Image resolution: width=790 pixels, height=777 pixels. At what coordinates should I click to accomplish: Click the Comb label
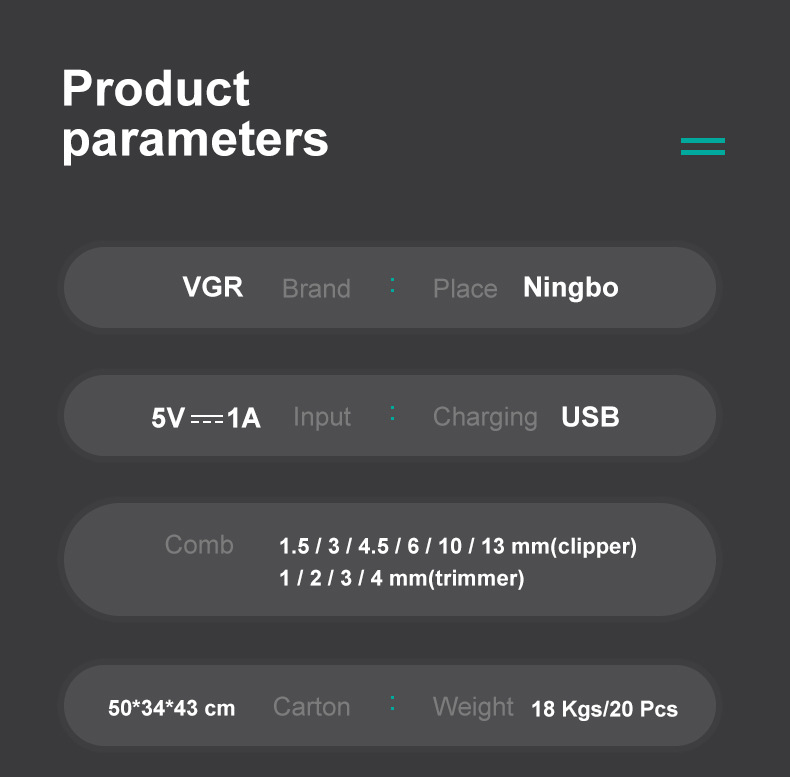(x=199, y=545)
